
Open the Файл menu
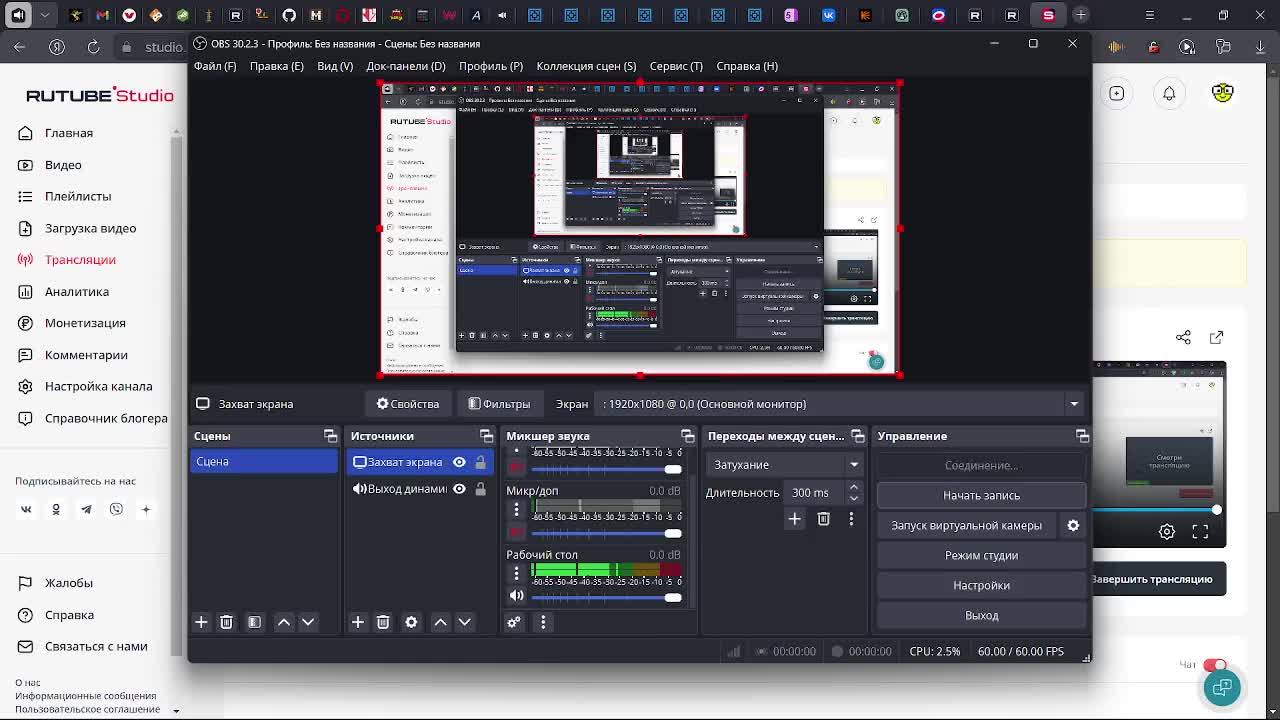215,66
